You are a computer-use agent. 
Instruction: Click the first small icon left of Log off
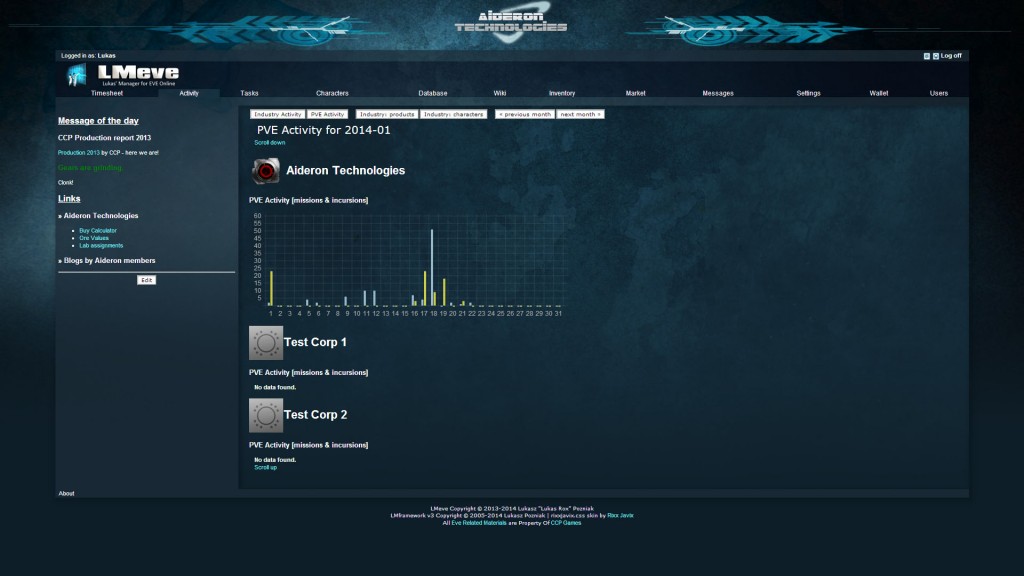[927, 56]
